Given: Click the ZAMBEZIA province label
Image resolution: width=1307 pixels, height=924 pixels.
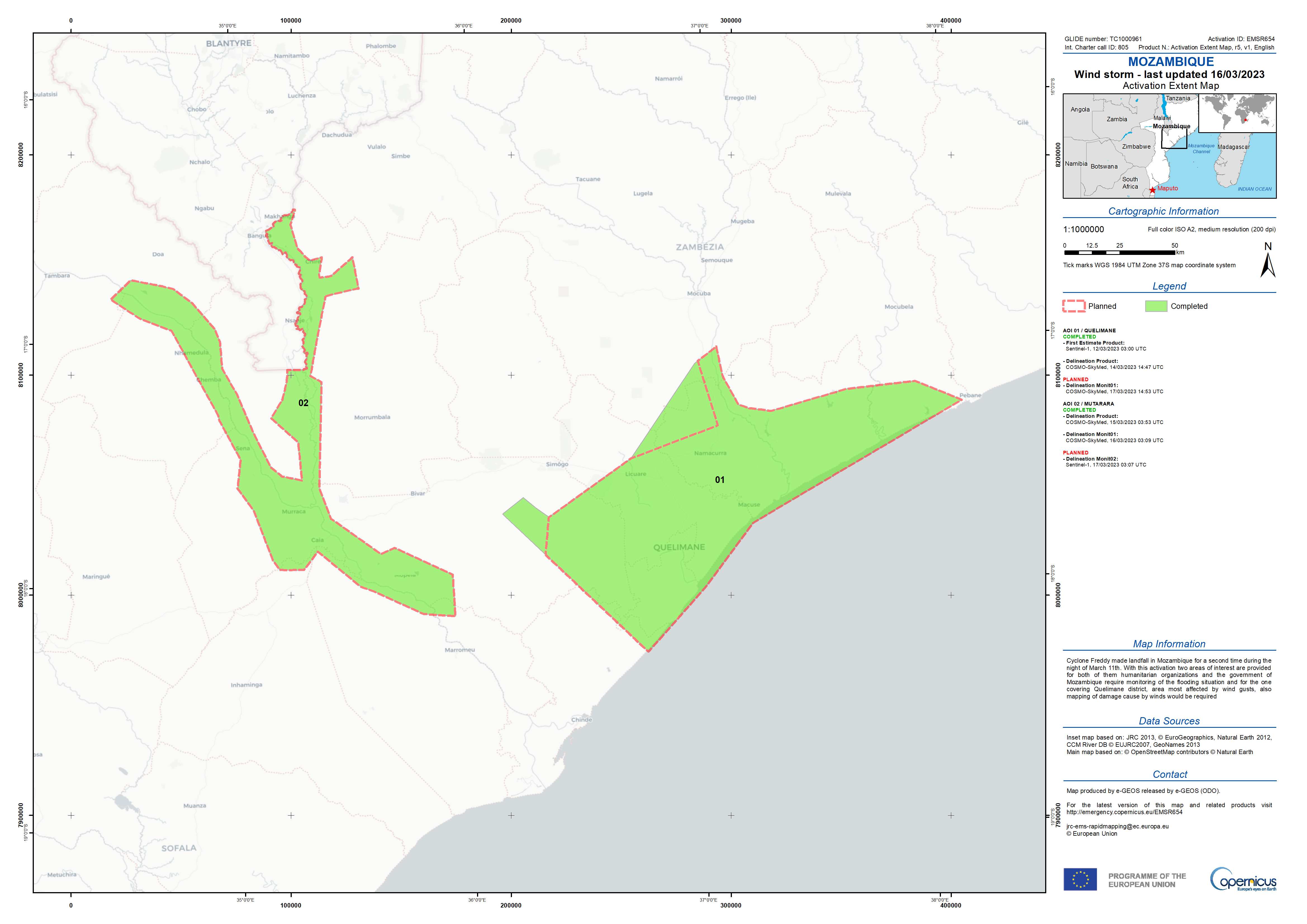Looking at the screenshot, I should (699, 247).
